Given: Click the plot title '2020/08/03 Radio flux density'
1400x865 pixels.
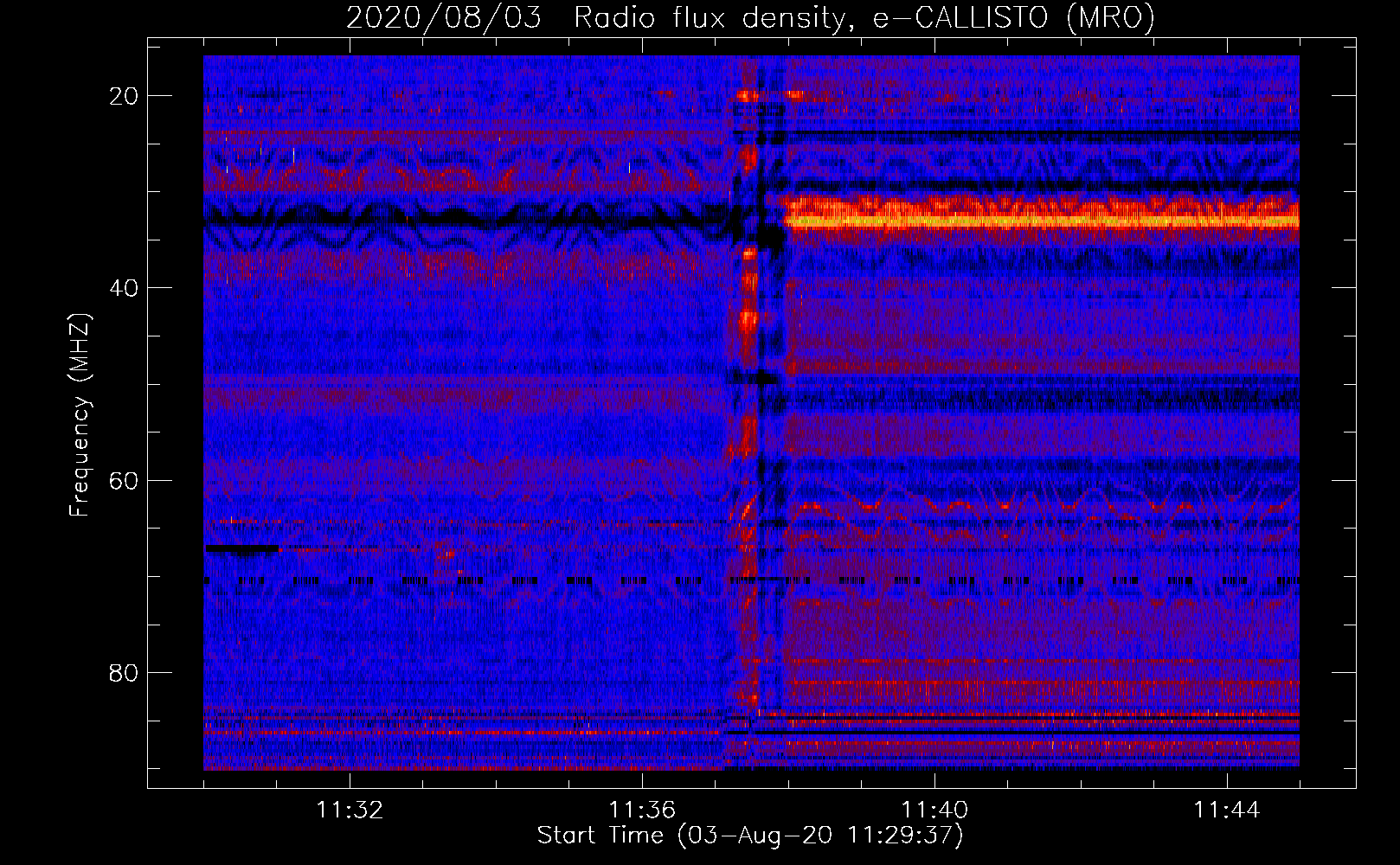Looking at the screenshot, I should tap(750, 17).
